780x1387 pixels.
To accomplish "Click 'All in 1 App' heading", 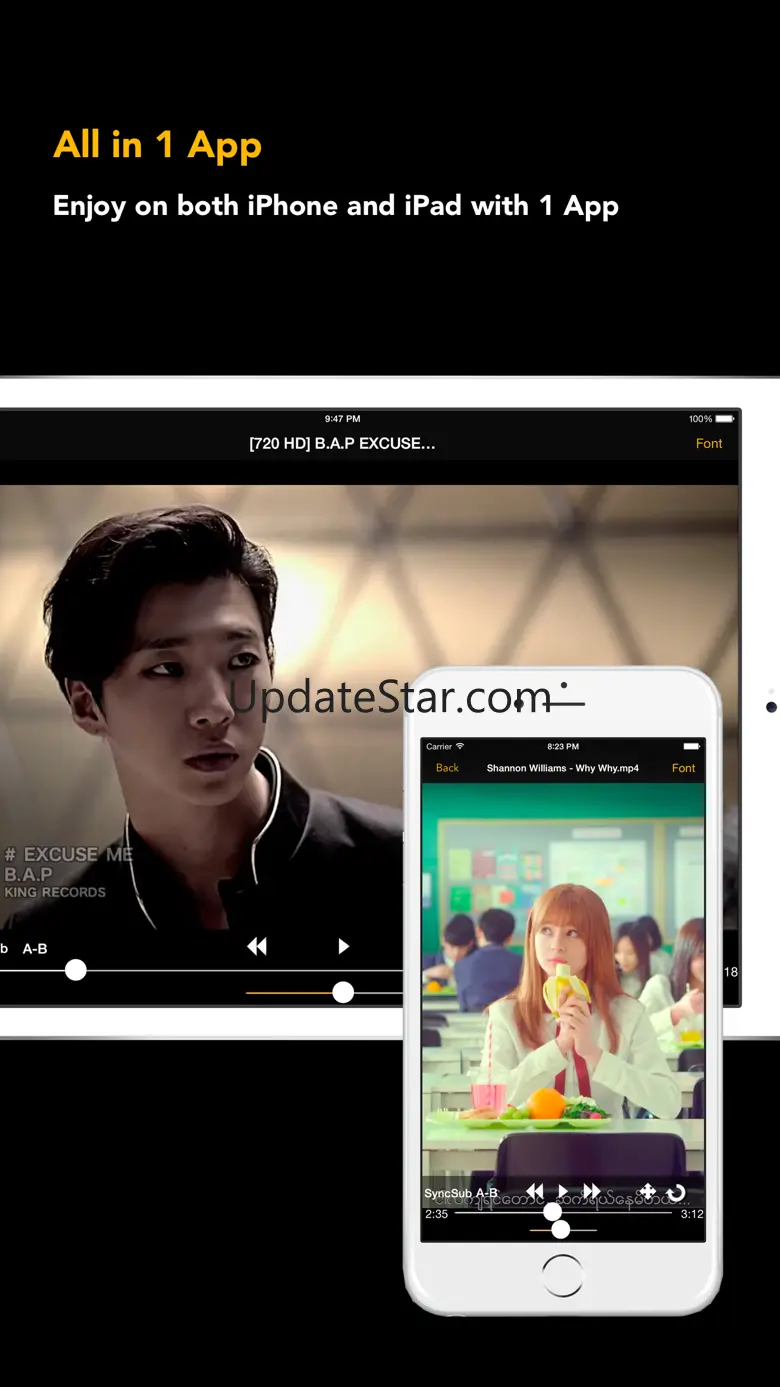I will click(x=157, y=146).
